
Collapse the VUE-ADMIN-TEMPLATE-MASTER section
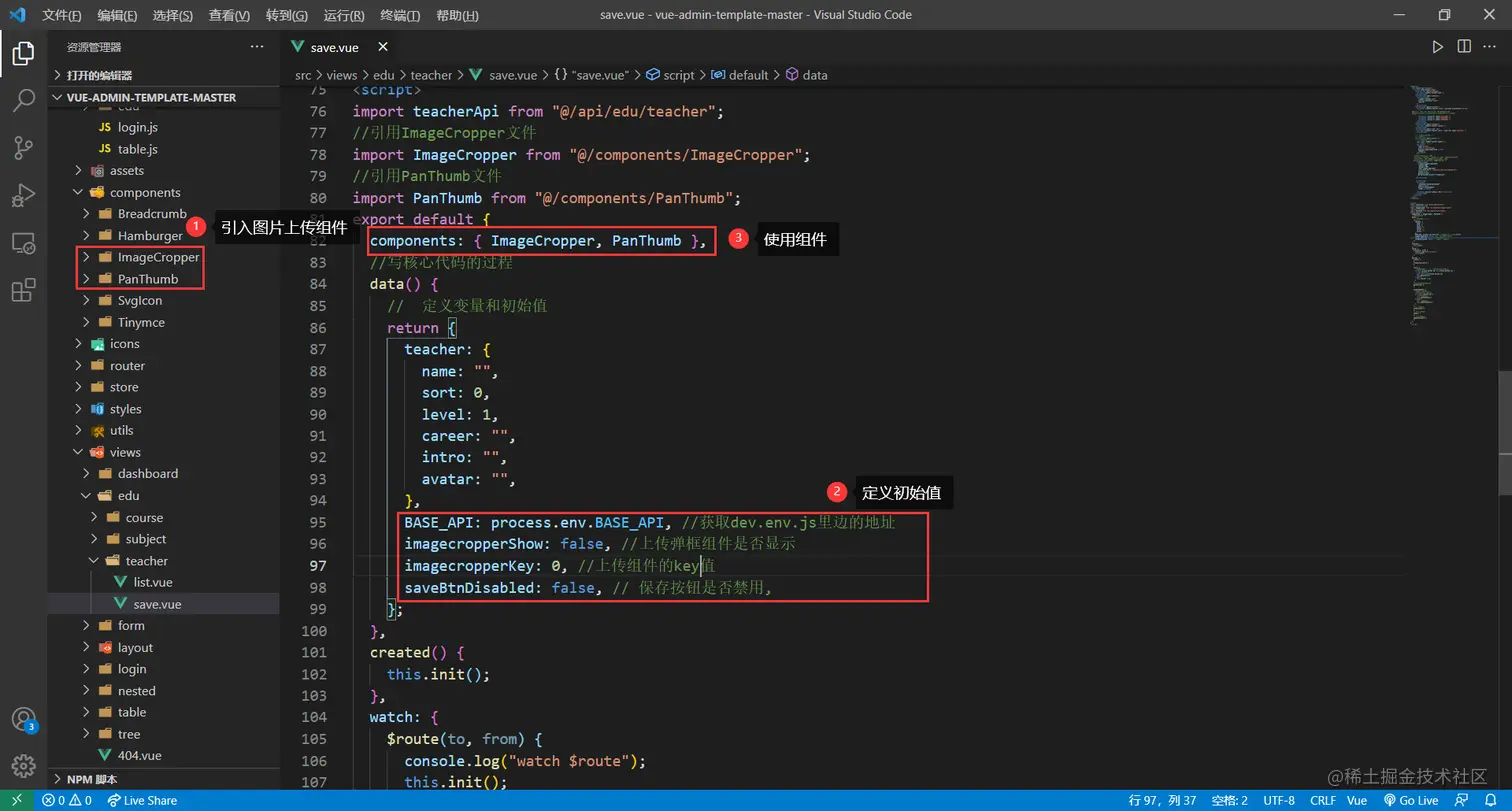pos(163,98)
